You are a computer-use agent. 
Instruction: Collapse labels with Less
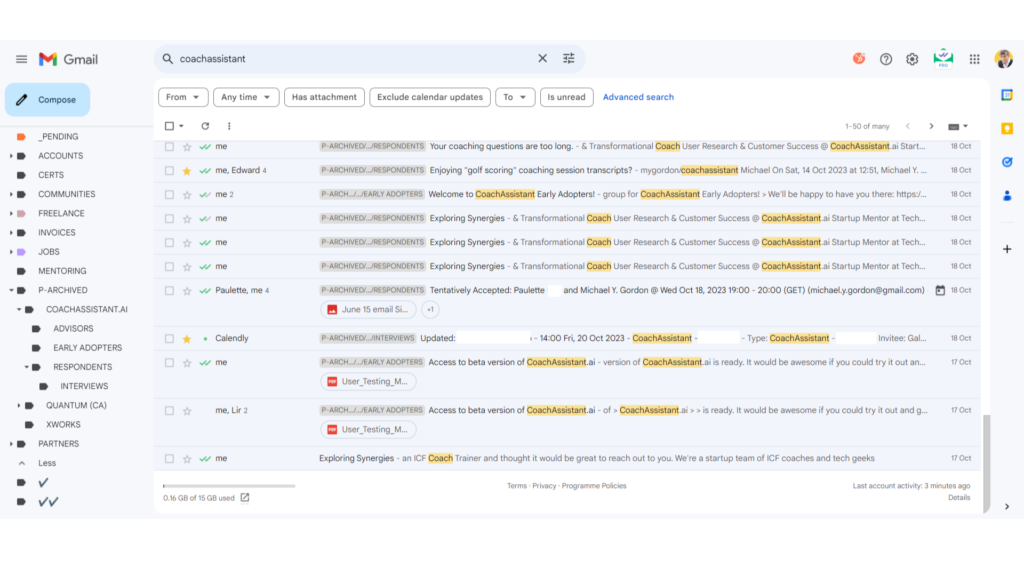pyautogui.click(x=47, y=463)
